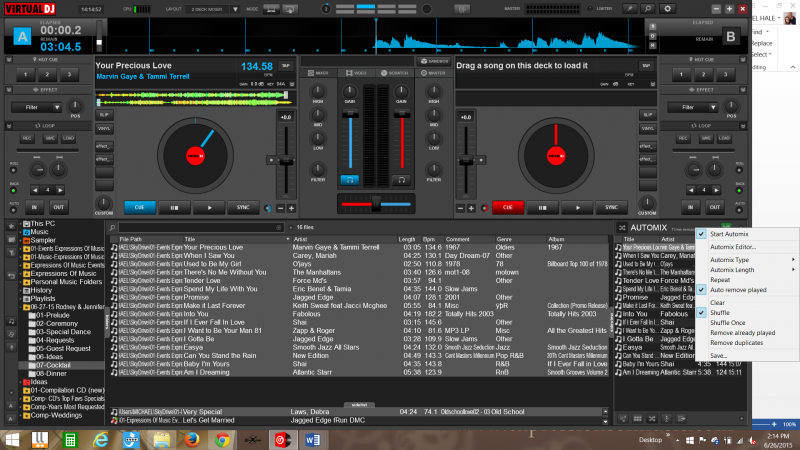Click the export arrow icon under Automix list

(x=681, y=418)
